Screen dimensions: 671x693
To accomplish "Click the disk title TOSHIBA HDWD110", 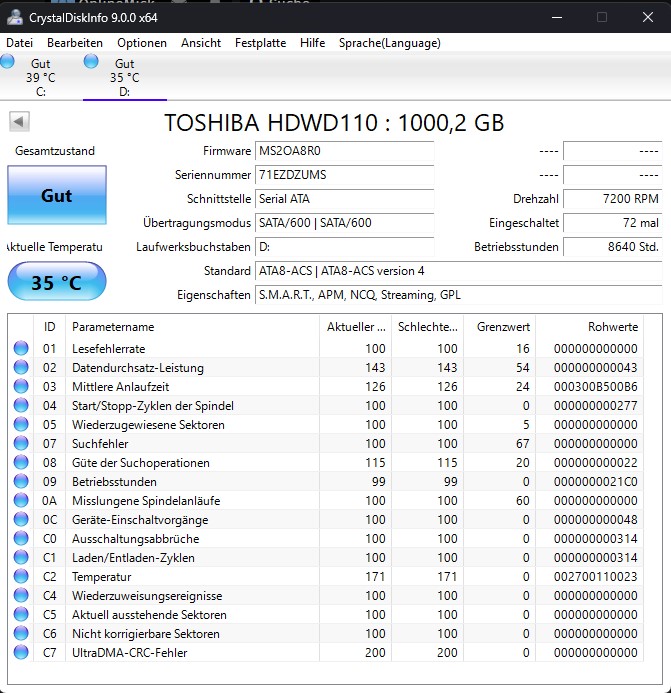I will point(334,122).
